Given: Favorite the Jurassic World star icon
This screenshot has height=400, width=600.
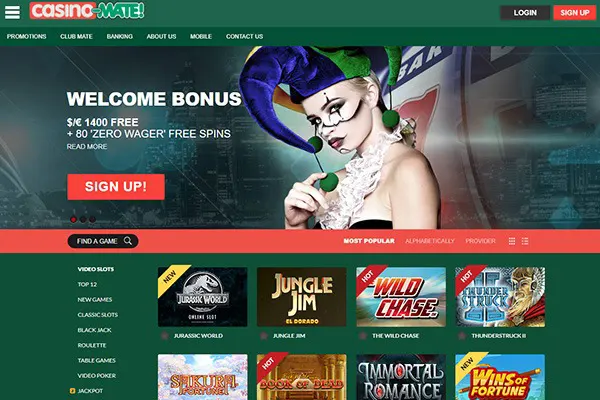Looking at the screenshot, I should pos(165,336).
